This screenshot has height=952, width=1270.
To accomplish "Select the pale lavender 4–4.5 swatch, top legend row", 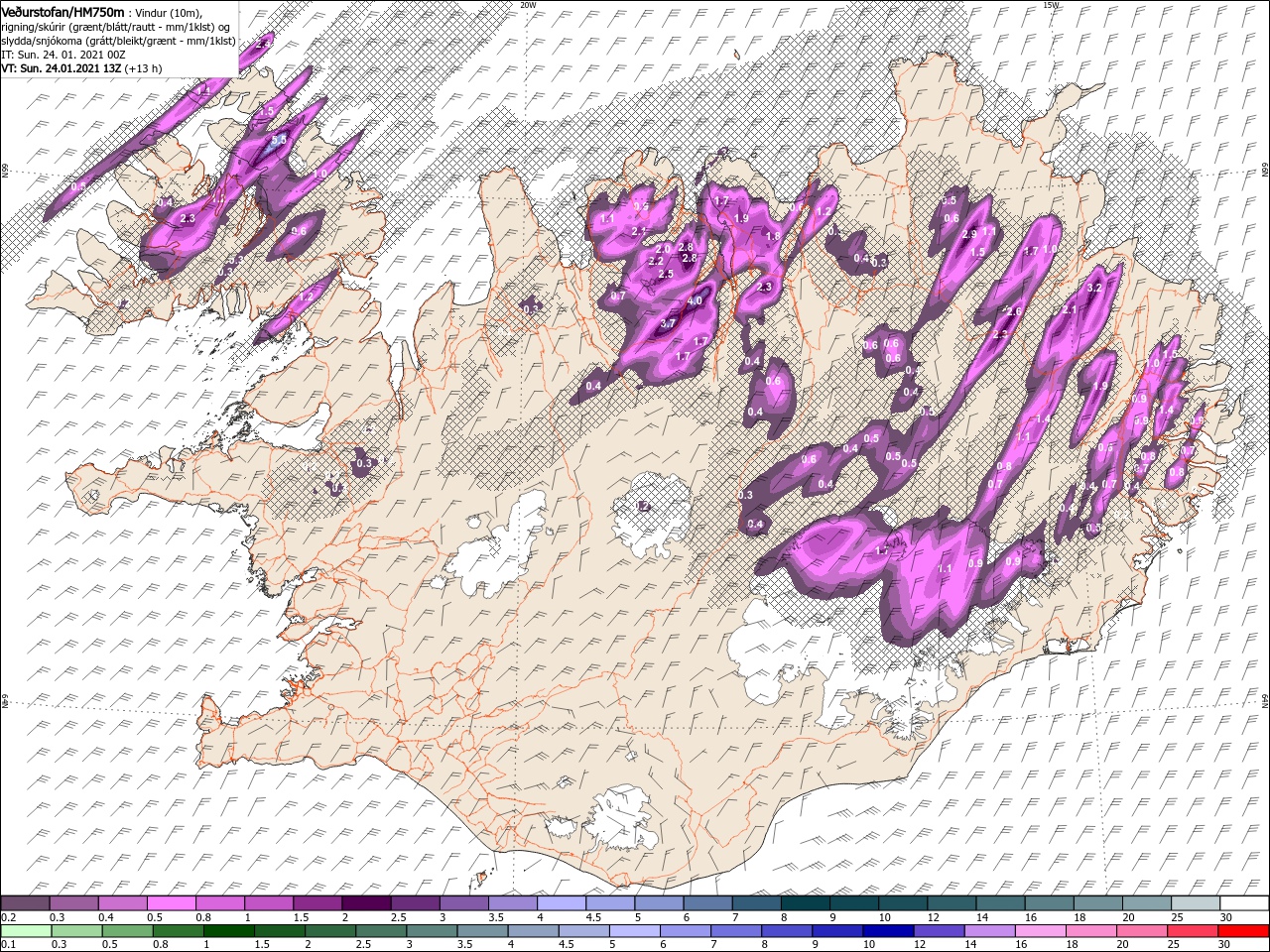I will tap(561, 903).
